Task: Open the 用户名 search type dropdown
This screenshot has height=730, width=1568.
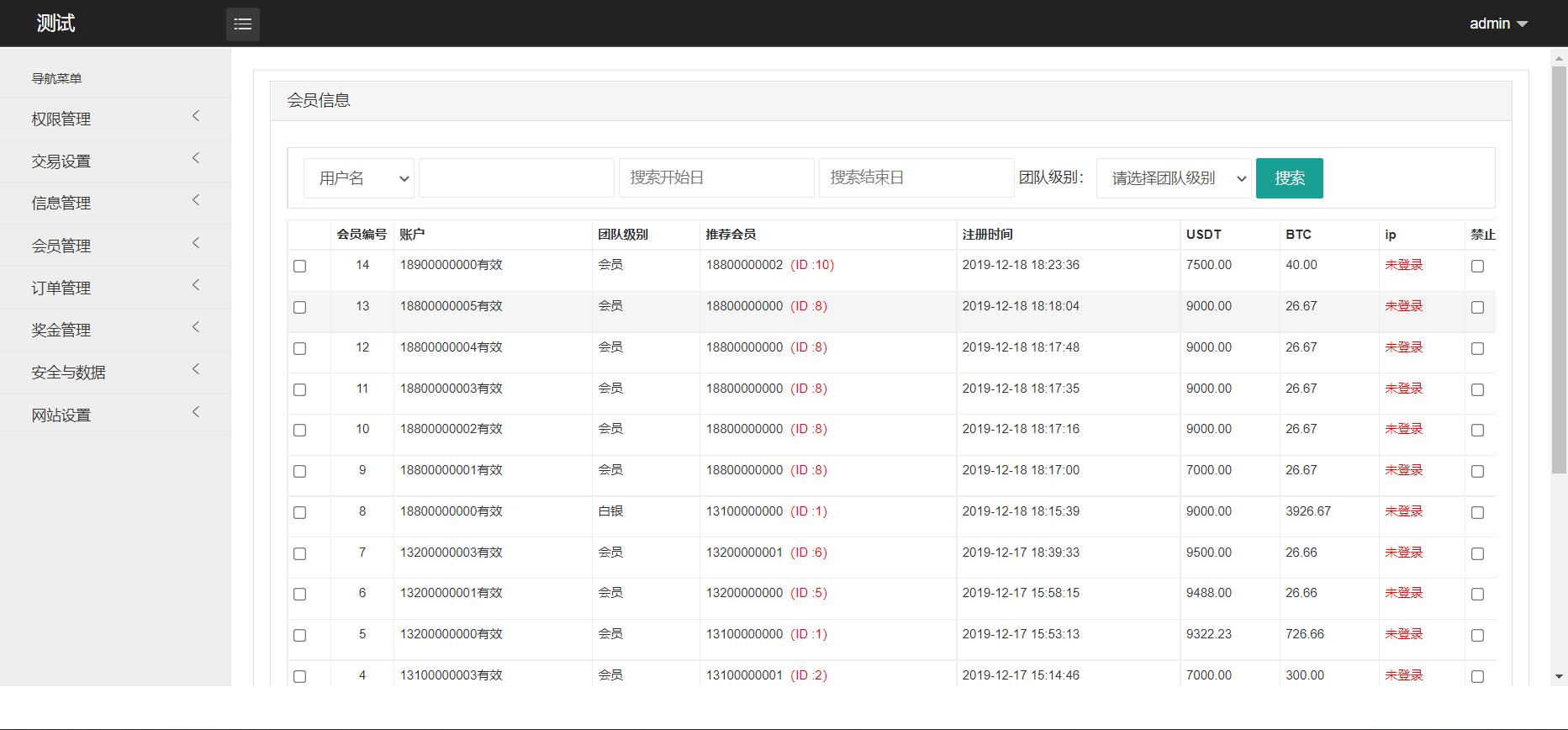Action: pyautogui.click(x=359, y=178)
